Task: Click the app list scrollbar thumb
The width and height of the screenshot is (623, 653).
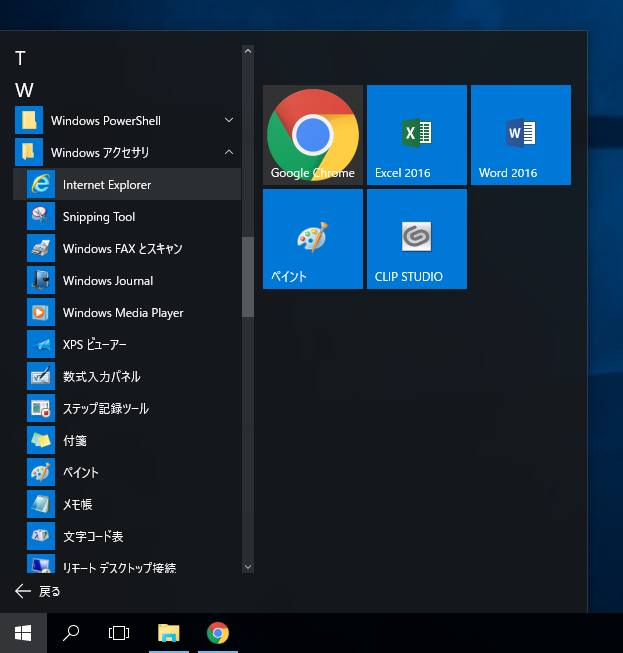Action: 248,277
